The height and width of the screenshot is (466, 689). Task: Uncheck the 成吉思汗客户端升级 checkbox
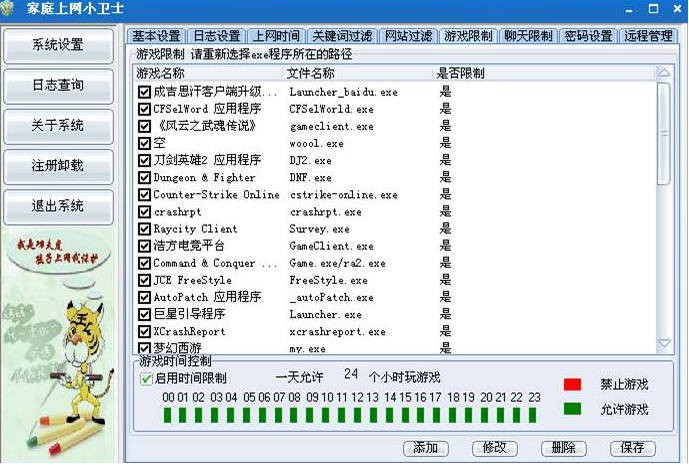pyautogui.click(x=144, y=92)
